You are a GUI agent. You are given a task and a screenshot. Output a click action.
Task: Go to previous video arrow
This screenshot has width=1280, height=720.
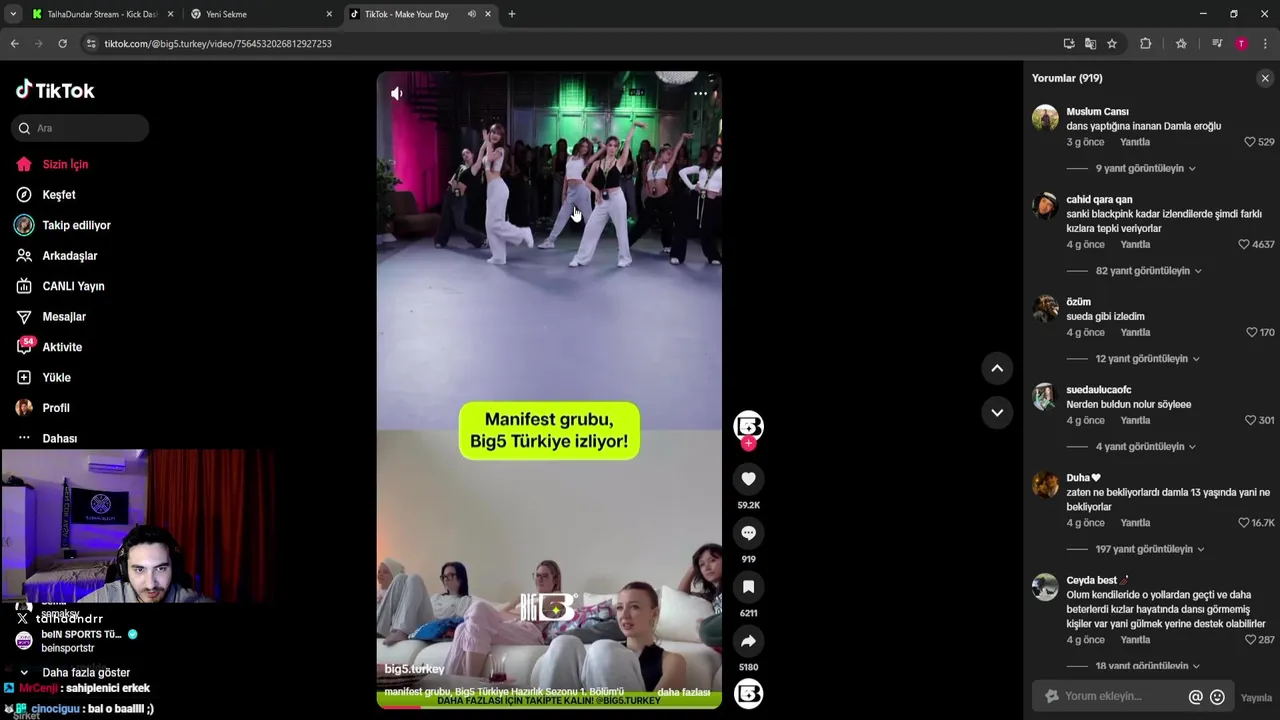pos(997,368)
